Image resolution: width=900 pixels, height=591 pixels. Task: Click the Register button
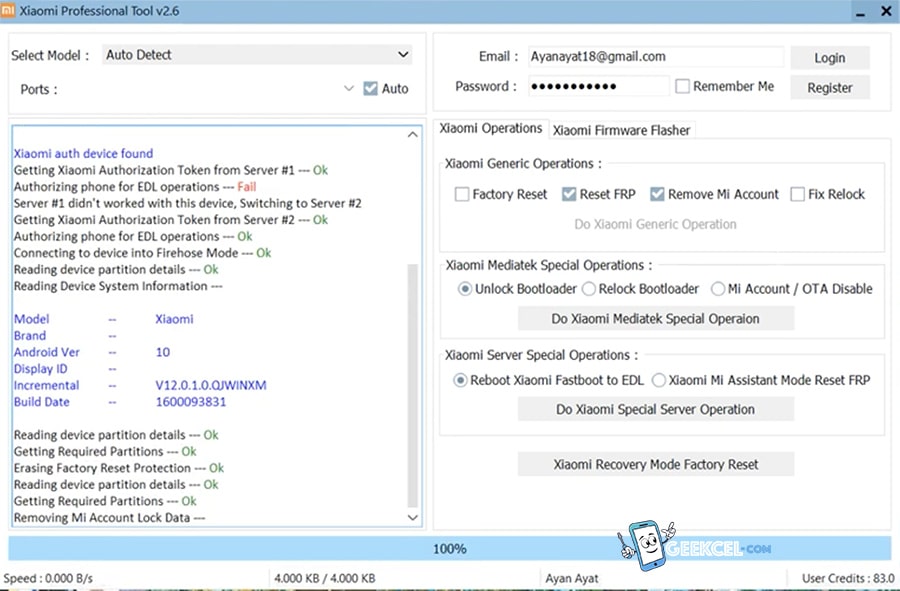point(829,88)
